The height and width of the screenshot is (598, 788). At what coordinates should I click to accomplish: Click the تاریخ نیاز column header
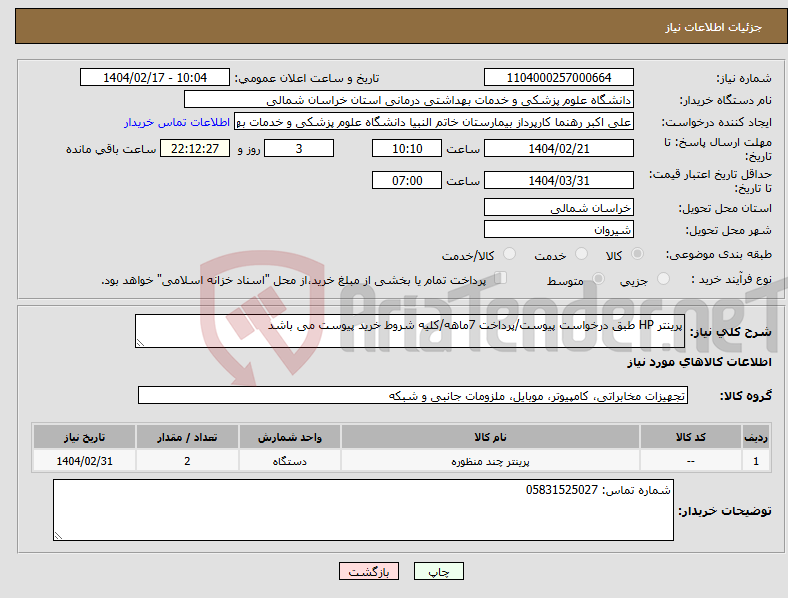coord(84,437)
